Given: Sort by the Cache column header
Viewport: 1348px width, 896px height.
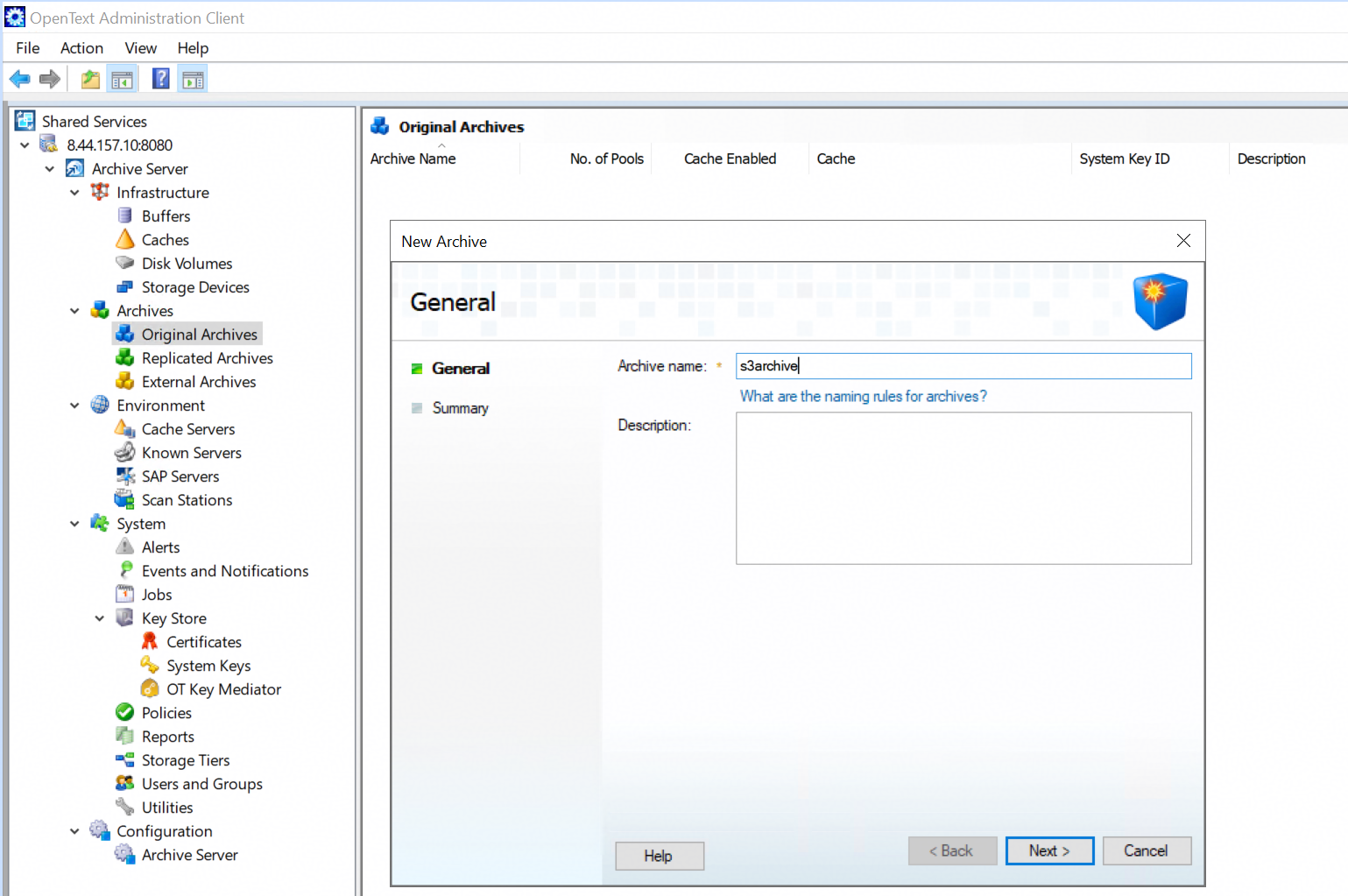Looking at the screenshot, I should (x=941, y=159).
